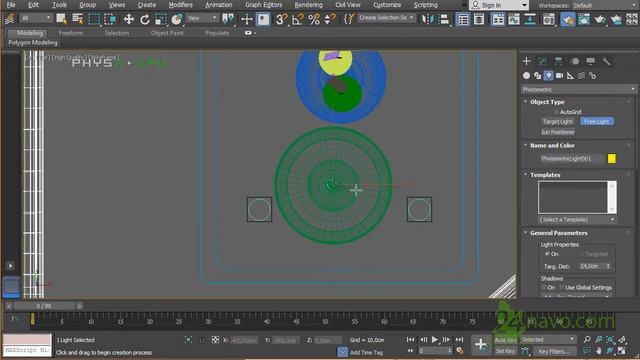Click the yellow object color swatch

pos(611,158)
